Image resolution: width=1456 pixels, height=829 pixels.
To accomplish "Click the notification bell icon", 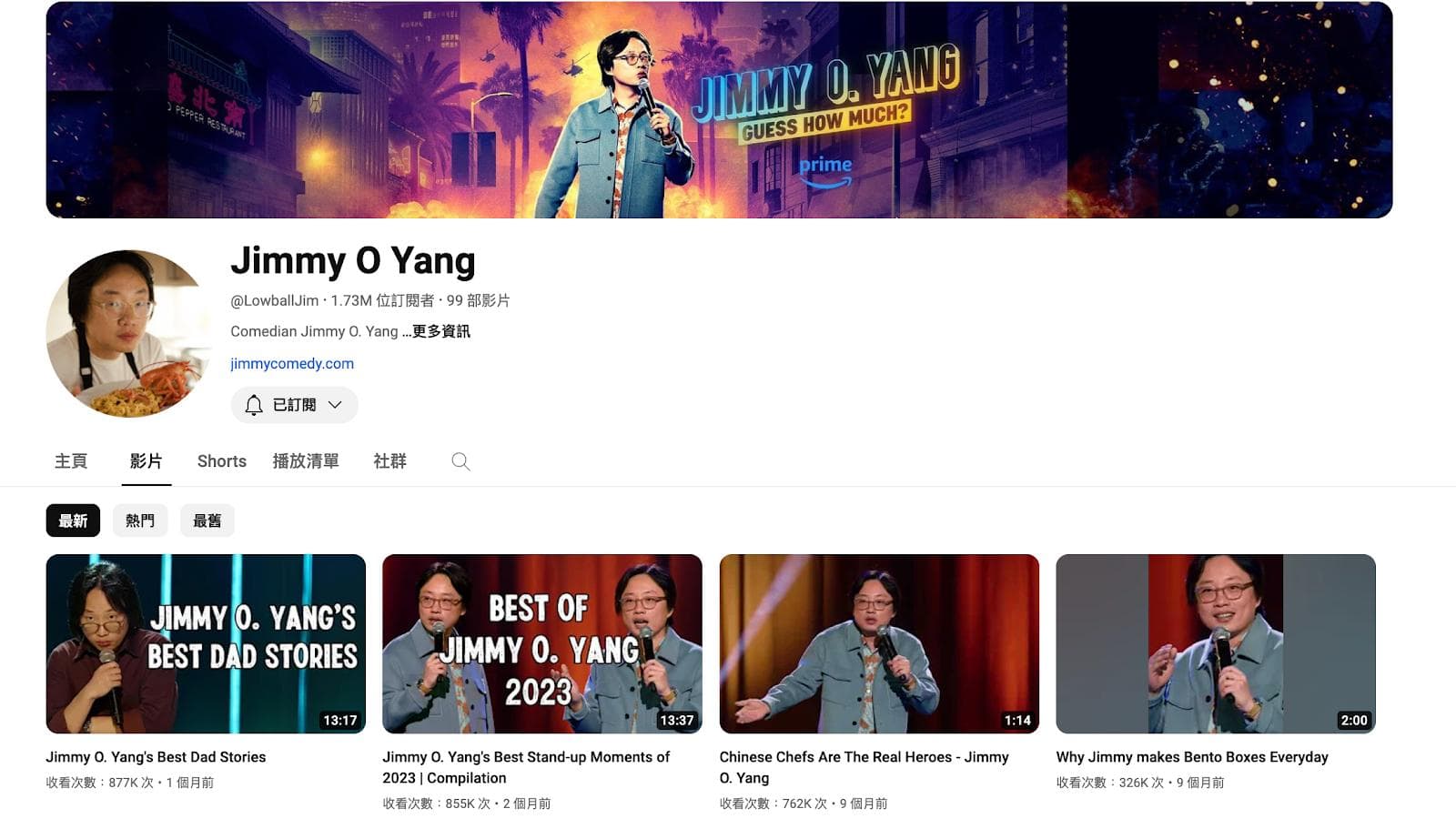I will 254,405.
